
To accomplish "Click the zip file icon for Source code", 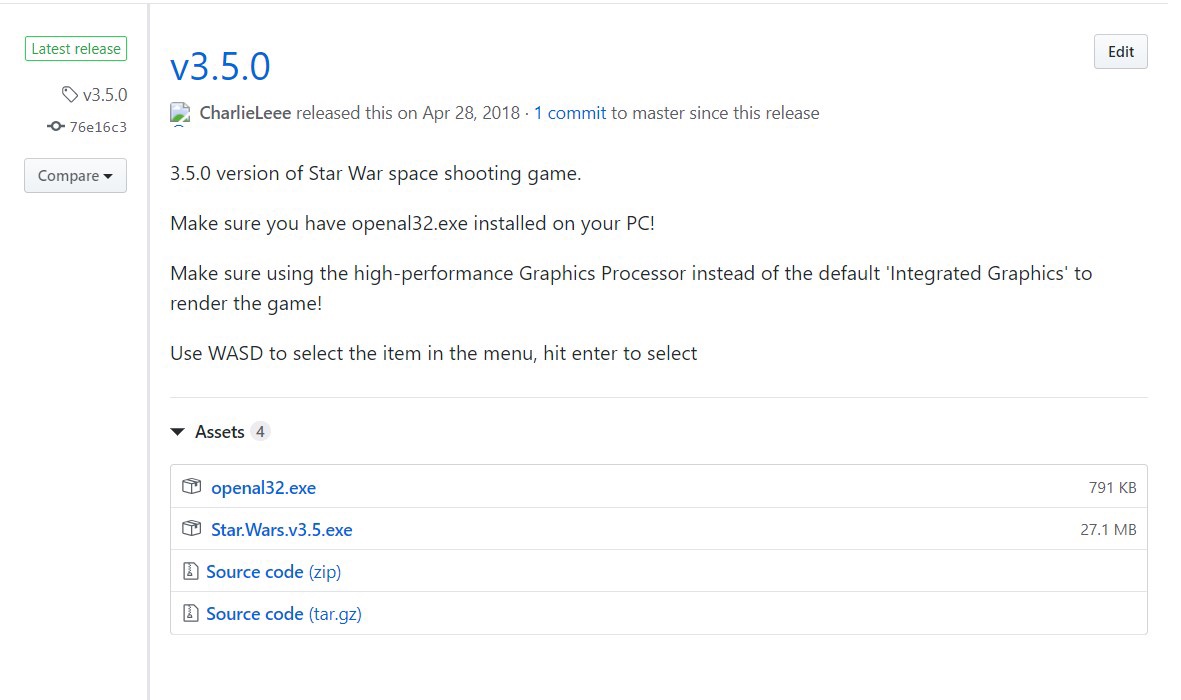I will (190, 572).
